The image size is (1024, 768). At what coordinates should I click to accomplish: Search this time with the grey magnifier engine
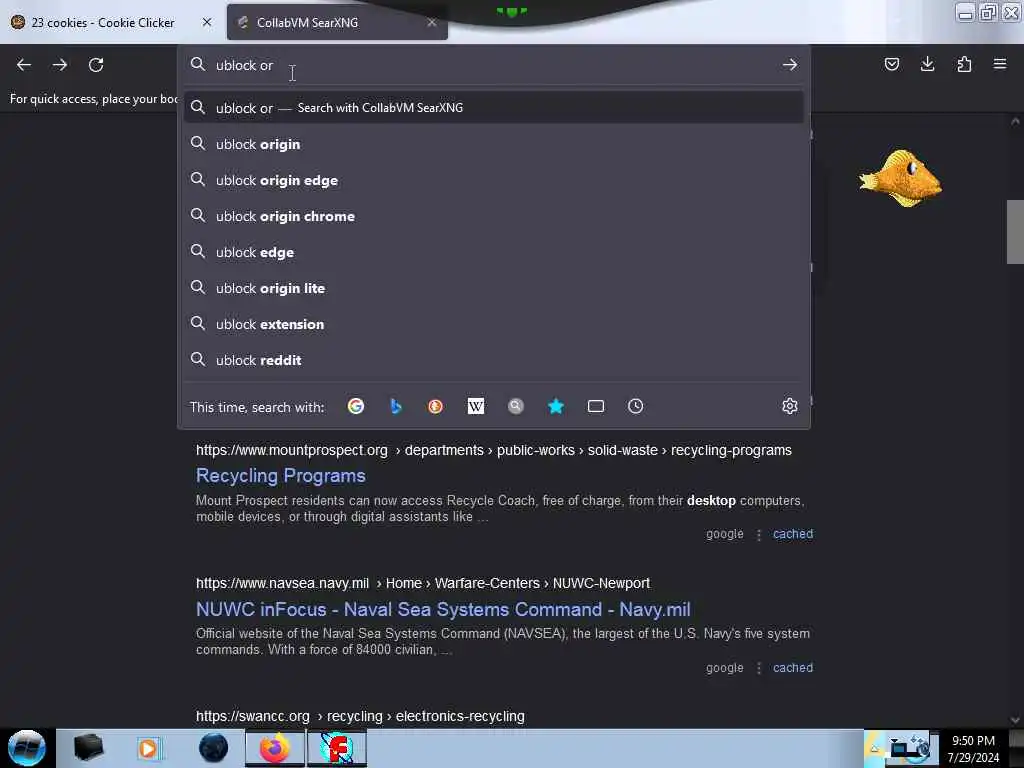coord(516,406)
